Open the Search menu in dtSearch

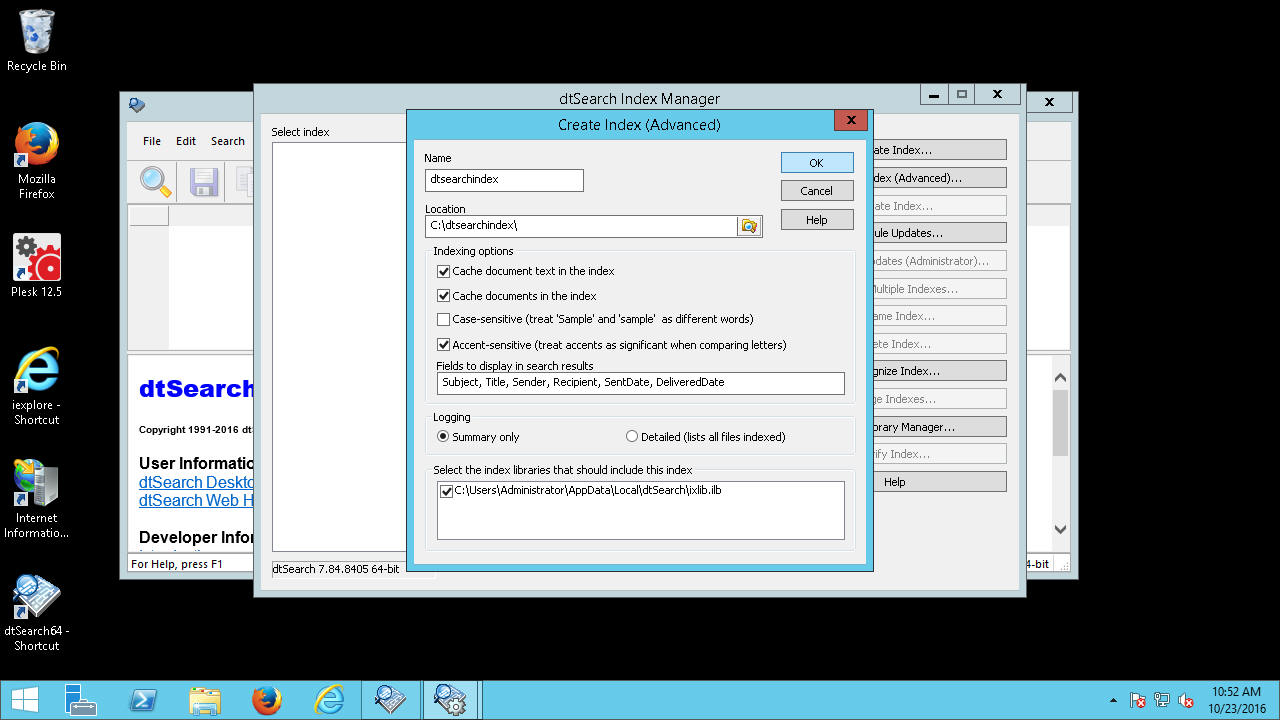[x=227, y=141]
